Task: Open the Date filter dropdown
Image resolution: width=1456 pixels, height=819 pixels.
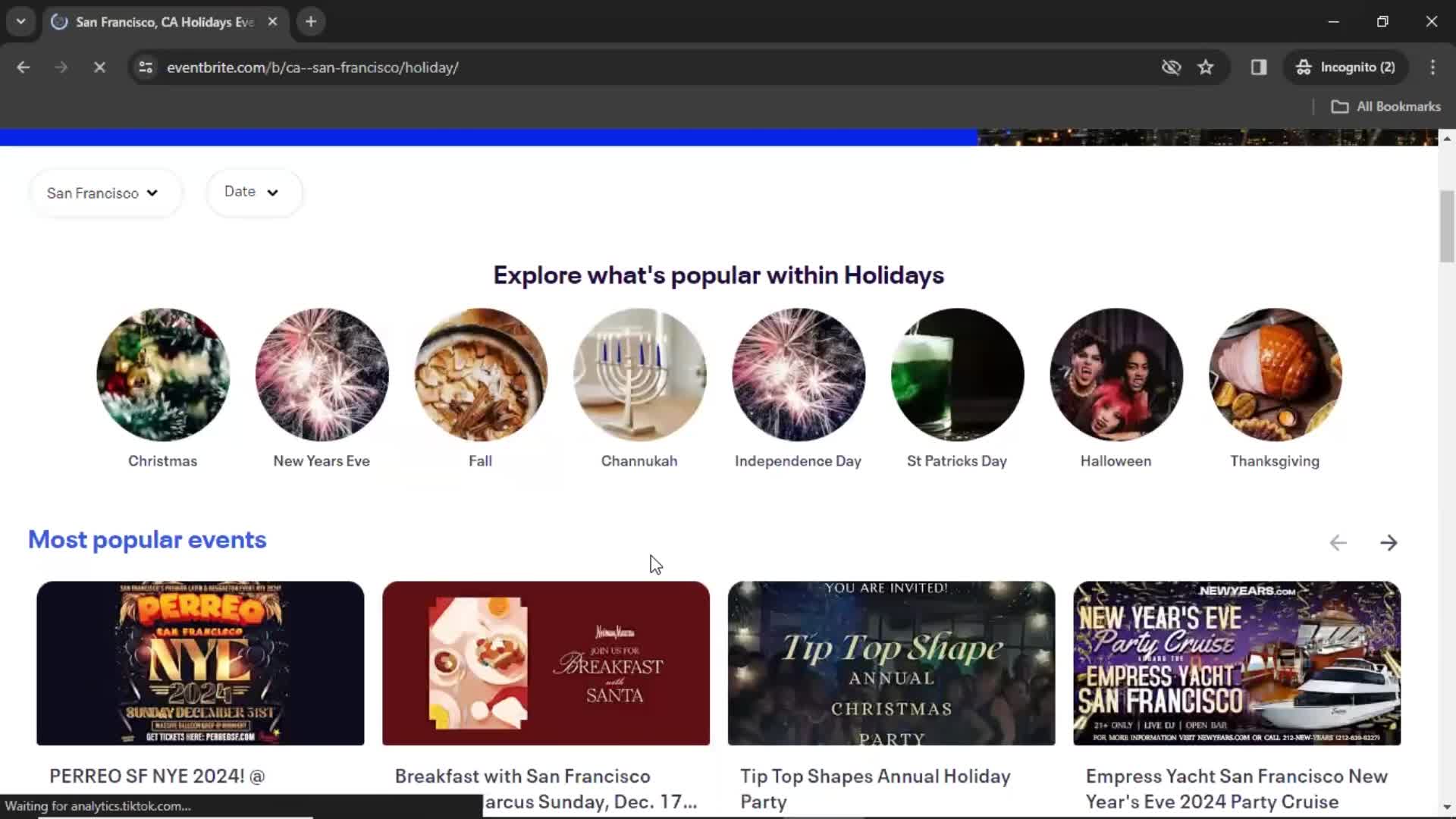Action: coord(254,193)
